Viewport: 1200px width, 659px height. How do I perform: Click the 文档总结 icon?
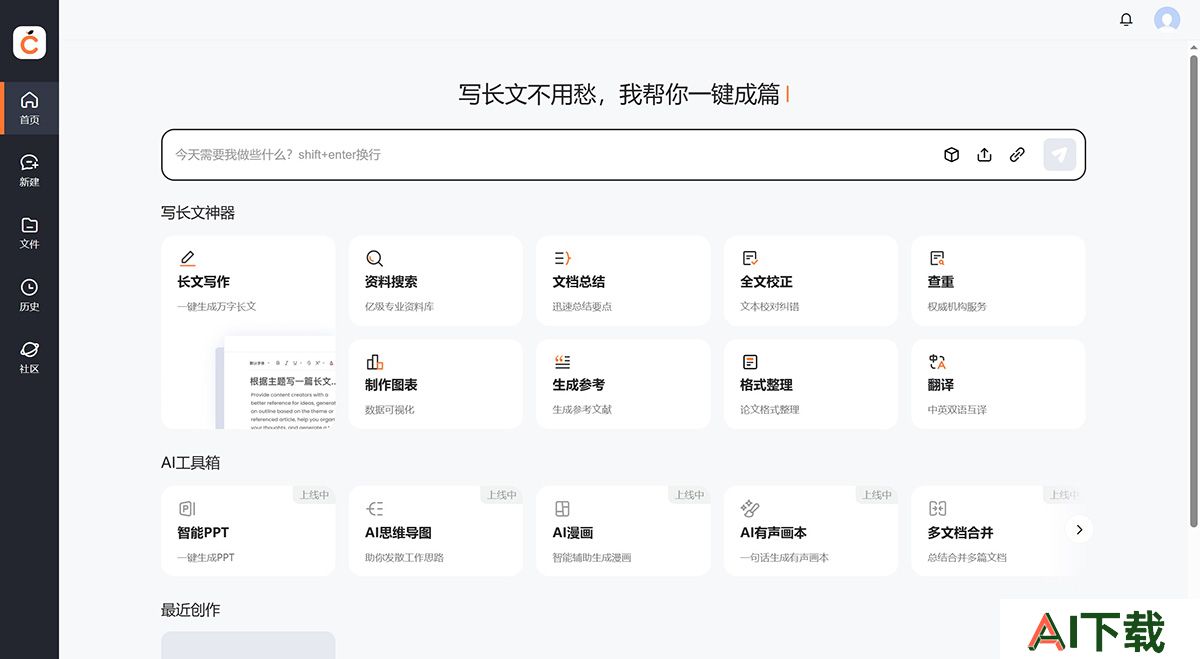point(562,258)
